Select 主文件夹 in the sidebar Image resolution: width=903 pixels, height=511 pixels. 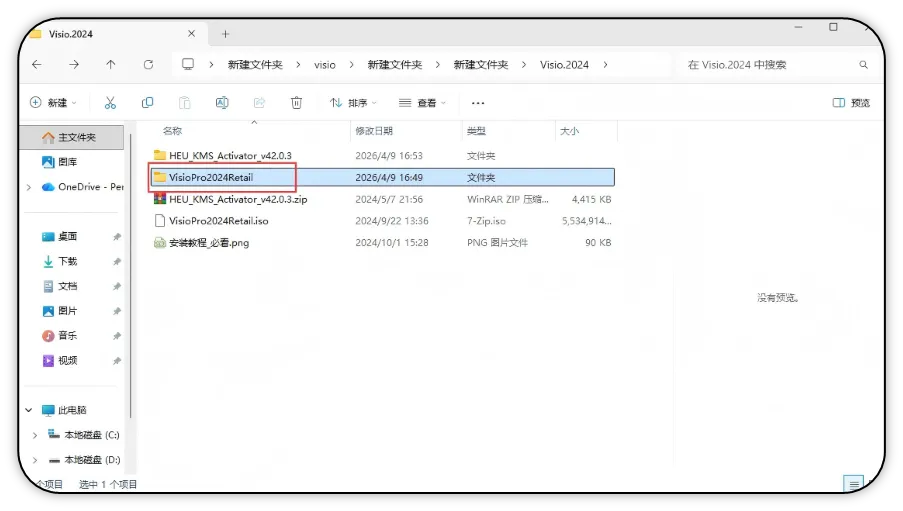[72, 137]
